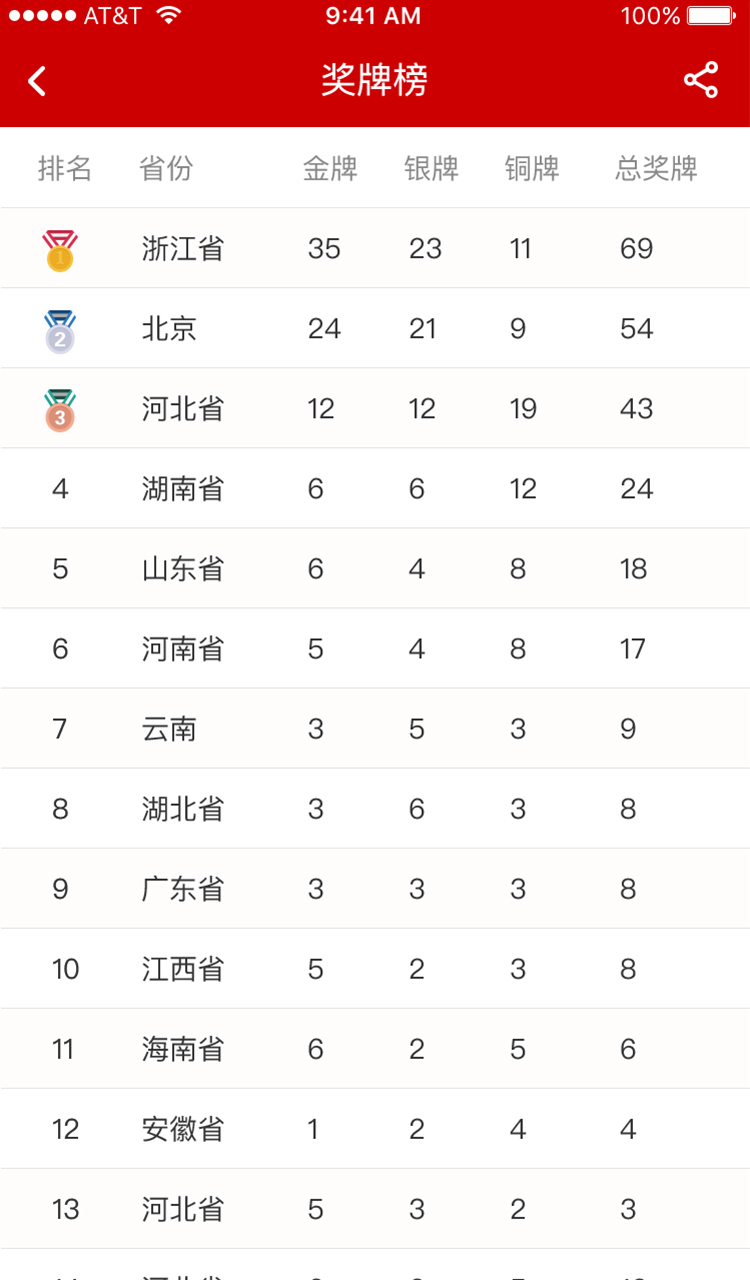Viewport: 750px width, 1280px height.
Task: Select the 总奖牌 column header
Action: point(656,168)
